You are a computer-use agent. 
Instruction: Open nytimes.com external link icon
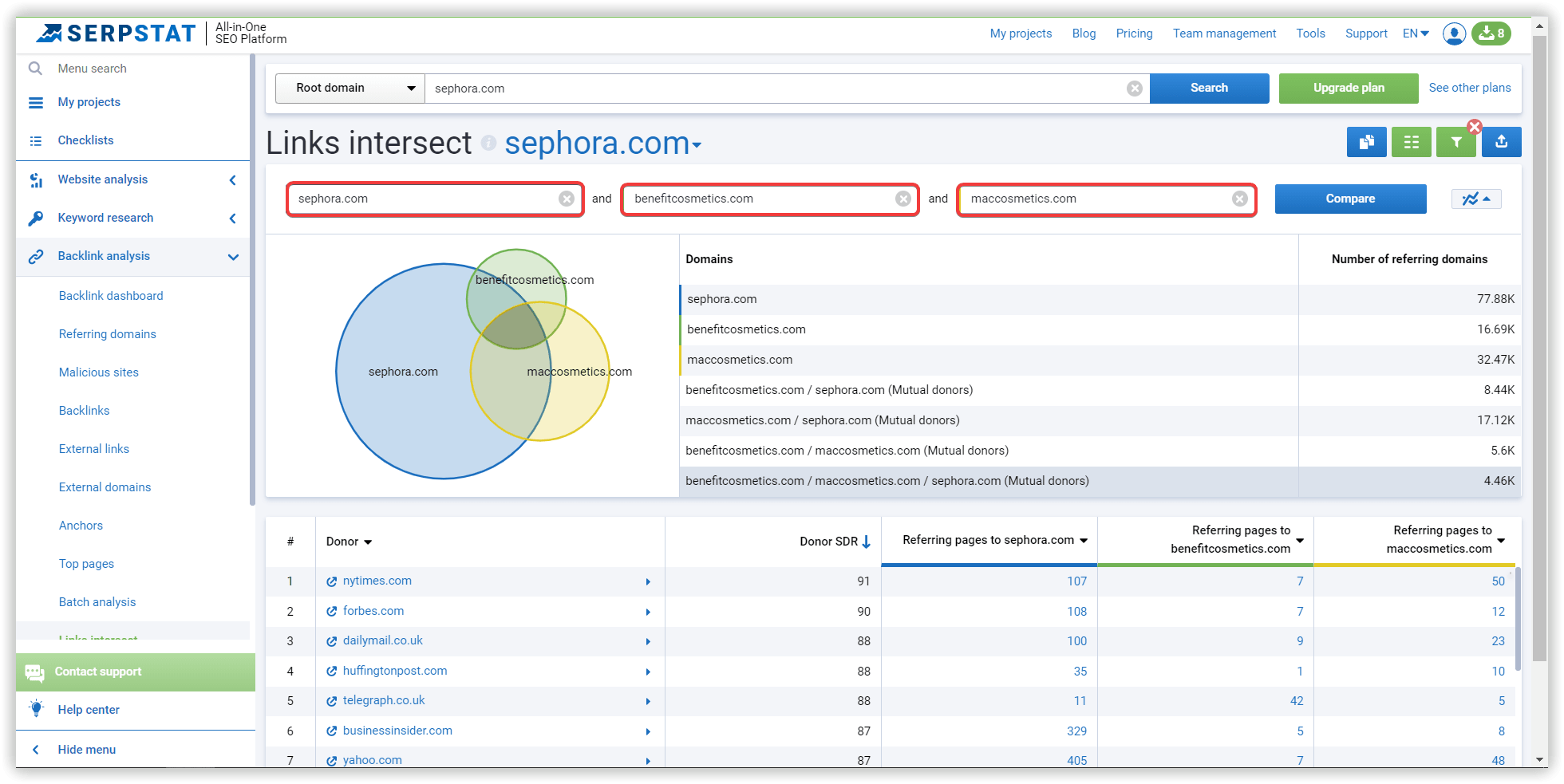[x=331, y=581]
